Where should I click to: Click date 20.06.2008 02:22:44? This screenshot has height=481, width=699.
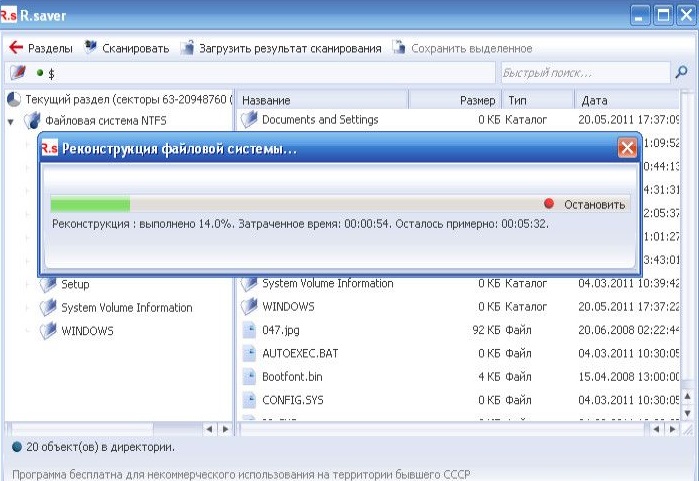coord(629,330)
